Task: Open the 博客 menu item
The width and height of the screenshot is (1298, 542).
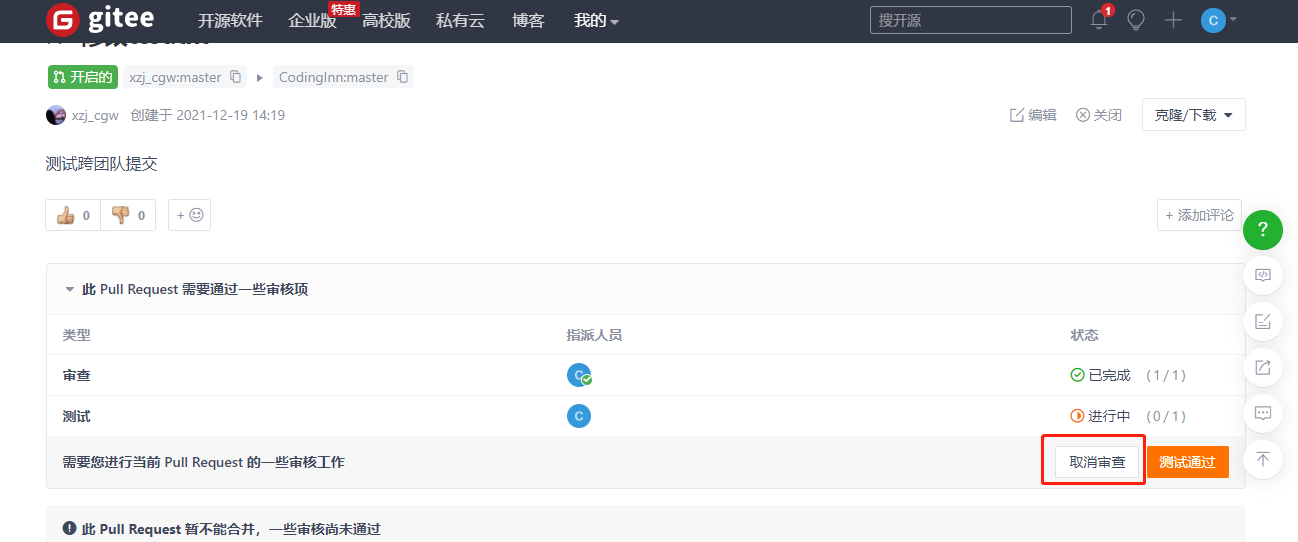Action: point(528,20)
